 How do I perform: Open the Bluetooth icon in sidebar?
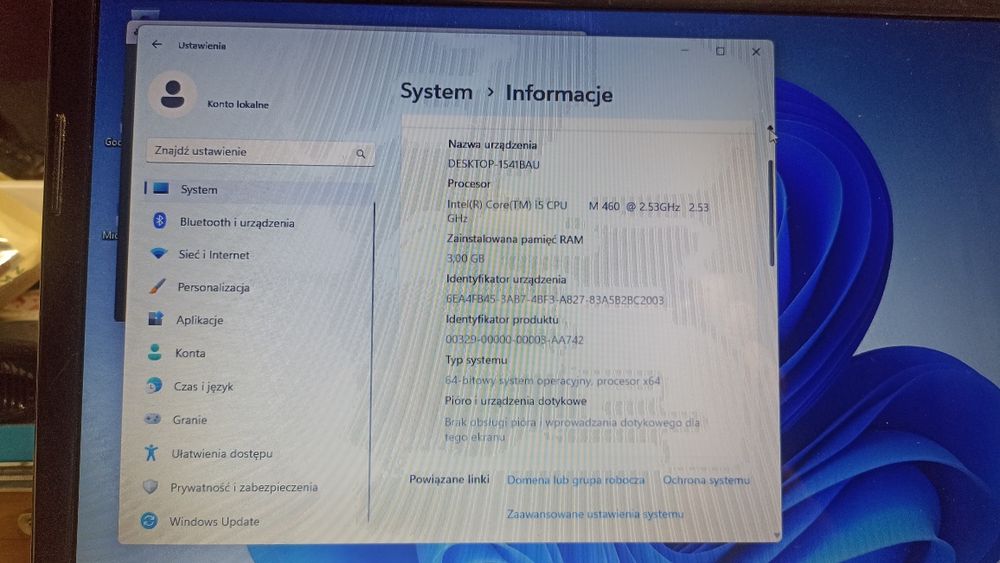point(159,221)
